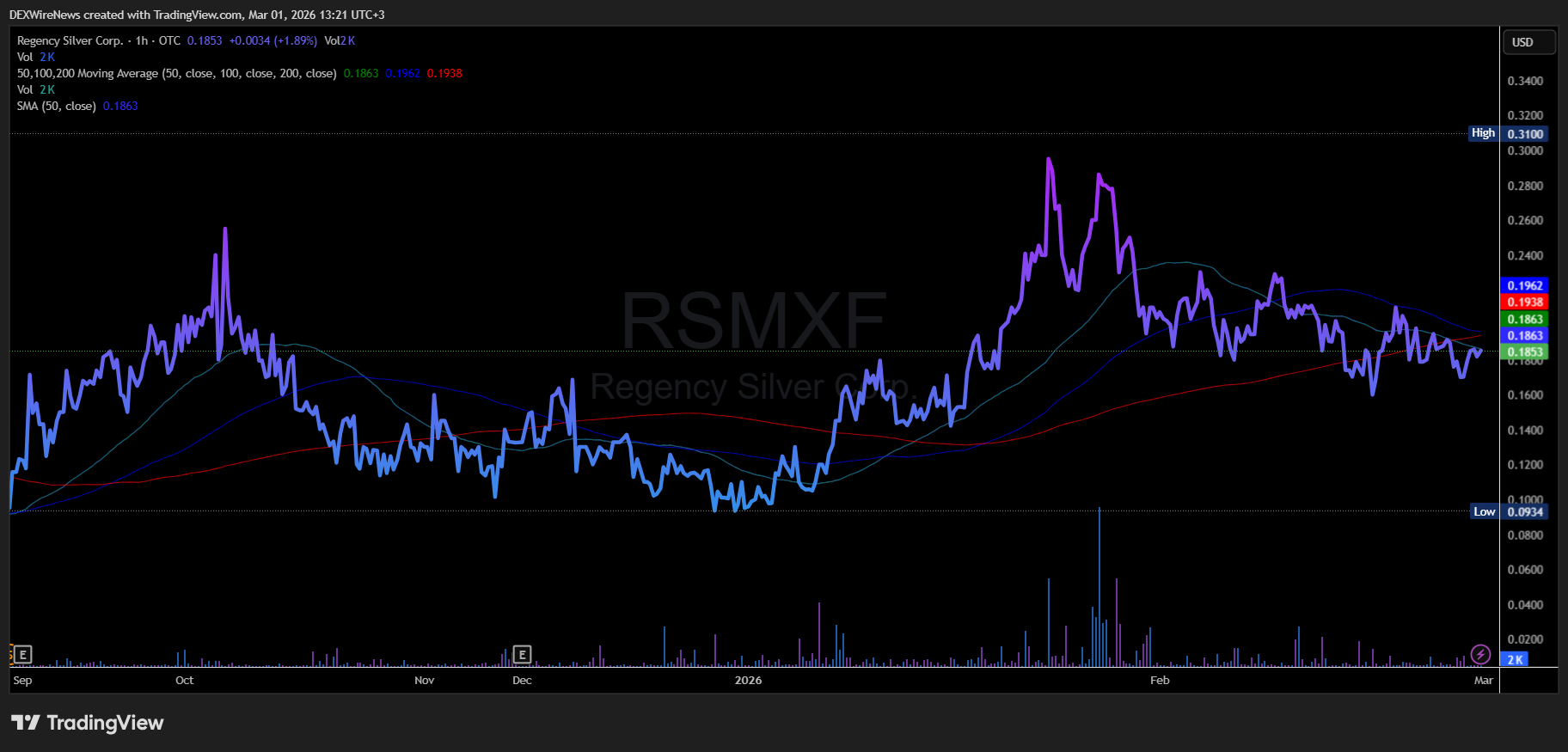Image resolution: width=1568 pixels, height=752 pixels.
Task: Click the purple lightning bolt icon
Action: 1480,655
